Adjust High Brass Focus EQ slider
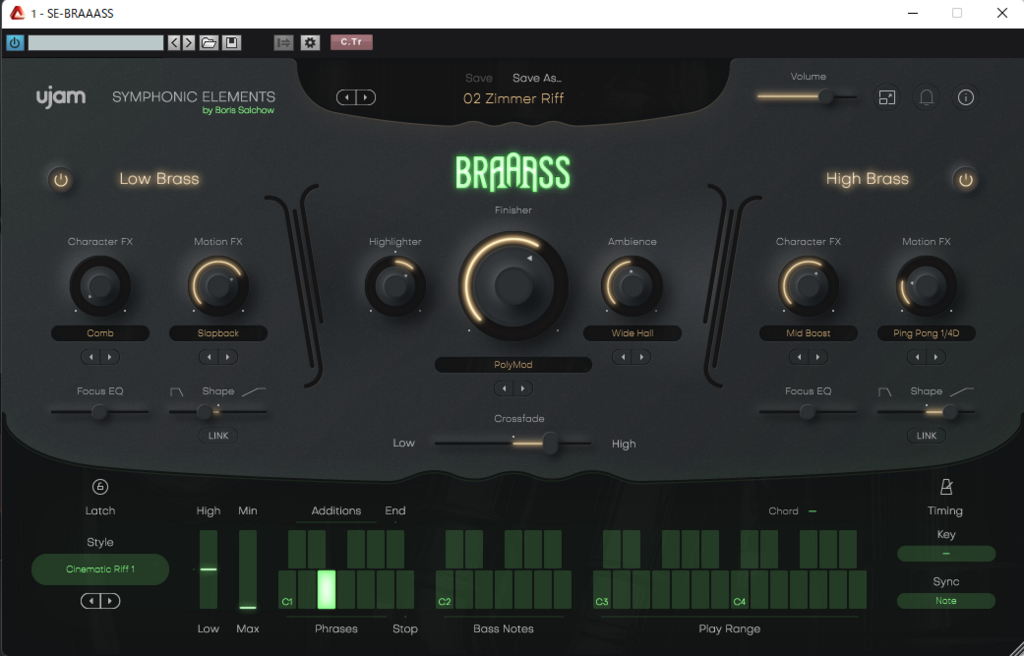The image size is (1024, 656). pyautogui.click(x=808, y=412)
